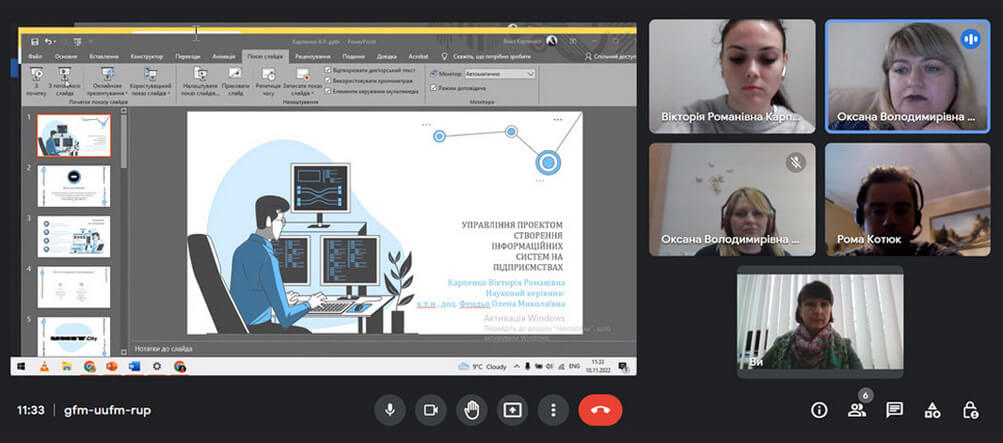Screen dimensions: 1003x443
Task: Open the Конструктор ribbon tab
Action: [x=146, y=57]
